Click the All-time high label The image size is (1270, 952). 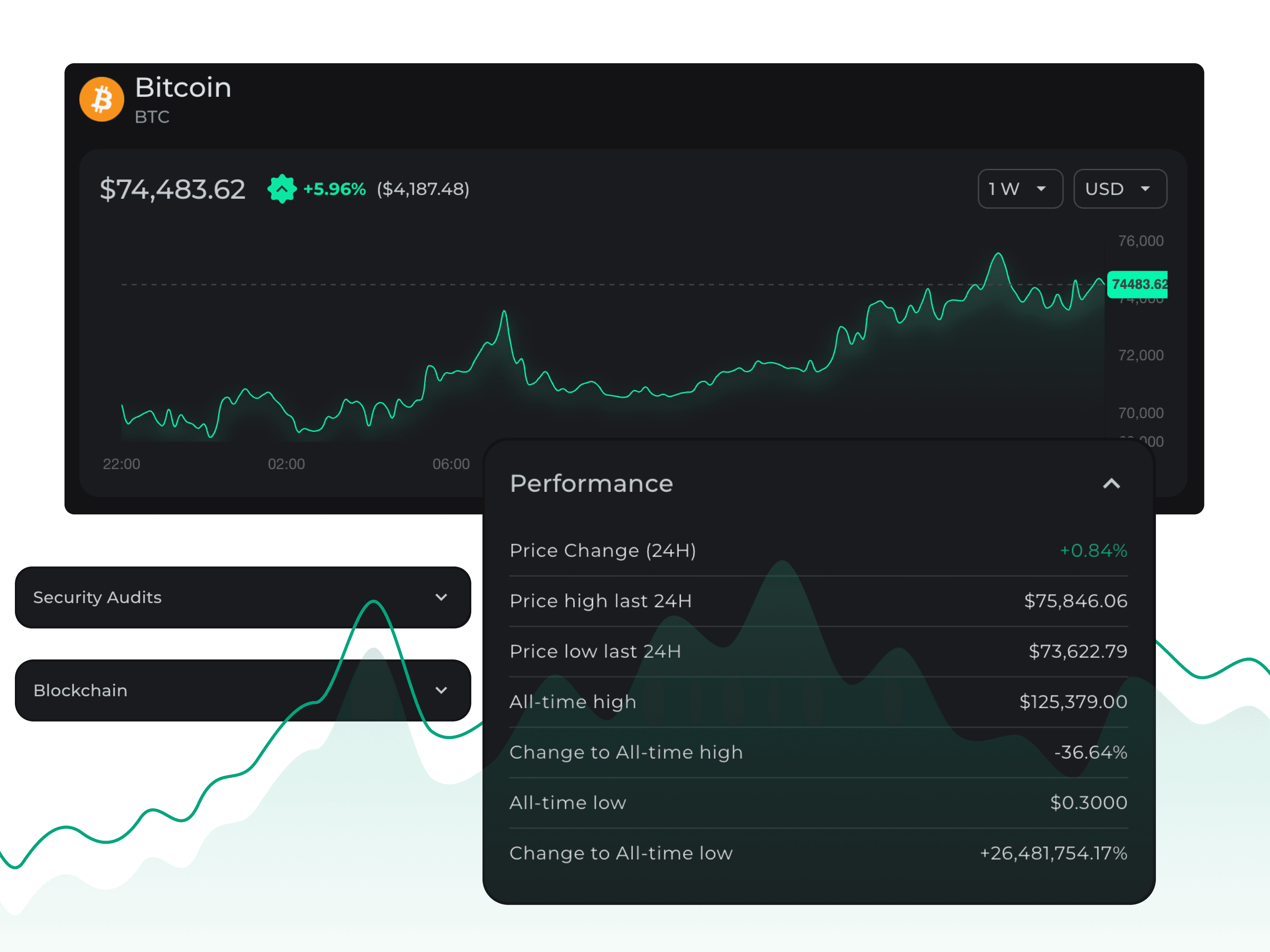pyautogui.click(x=573, y=702)
